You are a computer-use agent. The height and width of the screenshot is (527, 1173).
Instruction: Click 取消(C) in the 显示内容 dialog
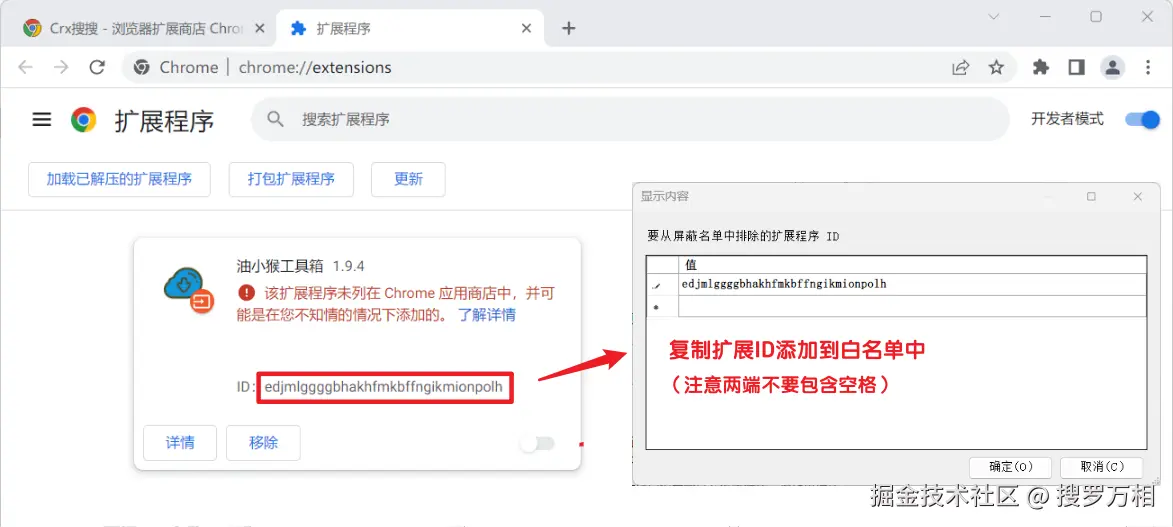click(1102, 466)
